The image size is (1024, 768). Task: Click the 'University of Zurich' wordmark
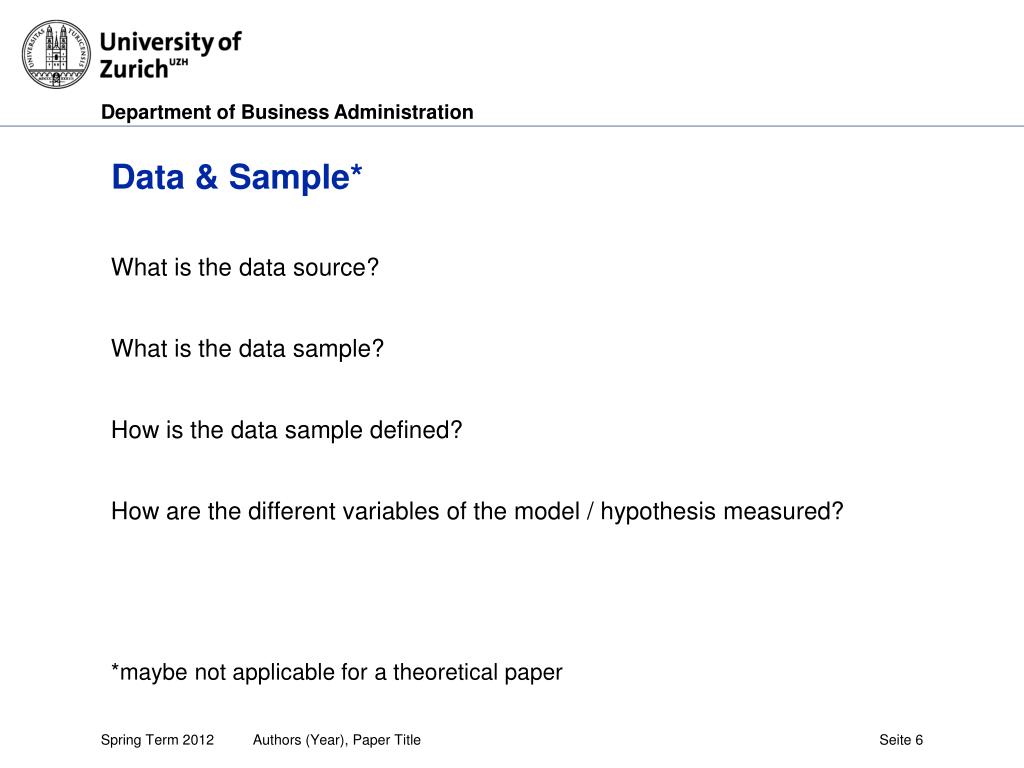(x=170, y=56)
